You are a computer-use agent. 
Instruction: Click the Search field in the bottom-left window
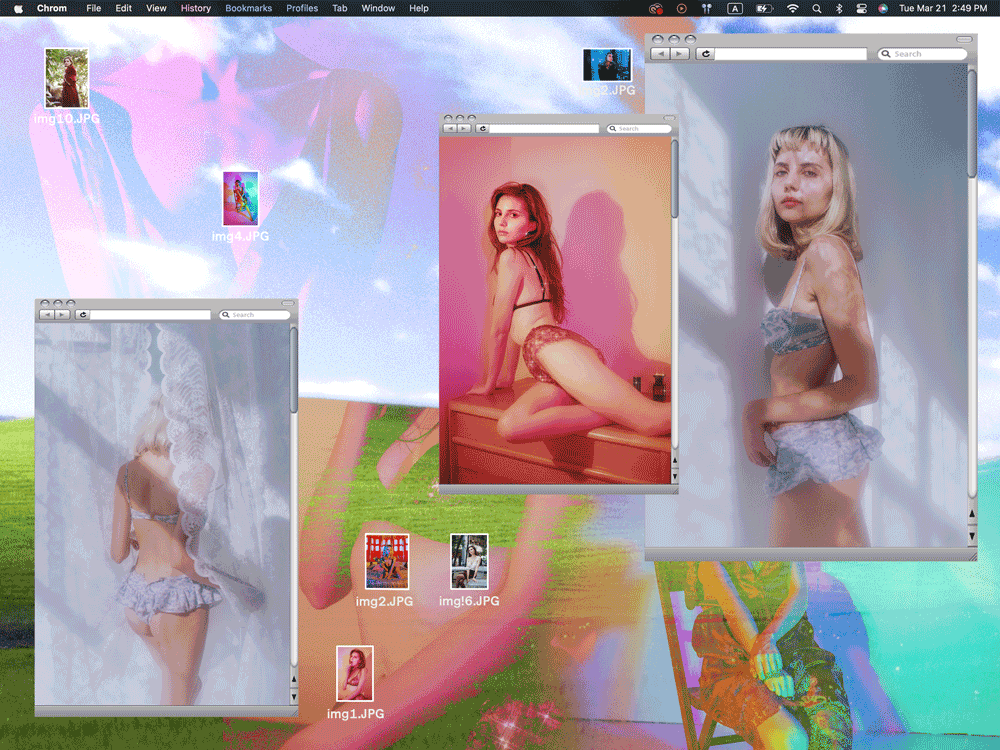254,315
